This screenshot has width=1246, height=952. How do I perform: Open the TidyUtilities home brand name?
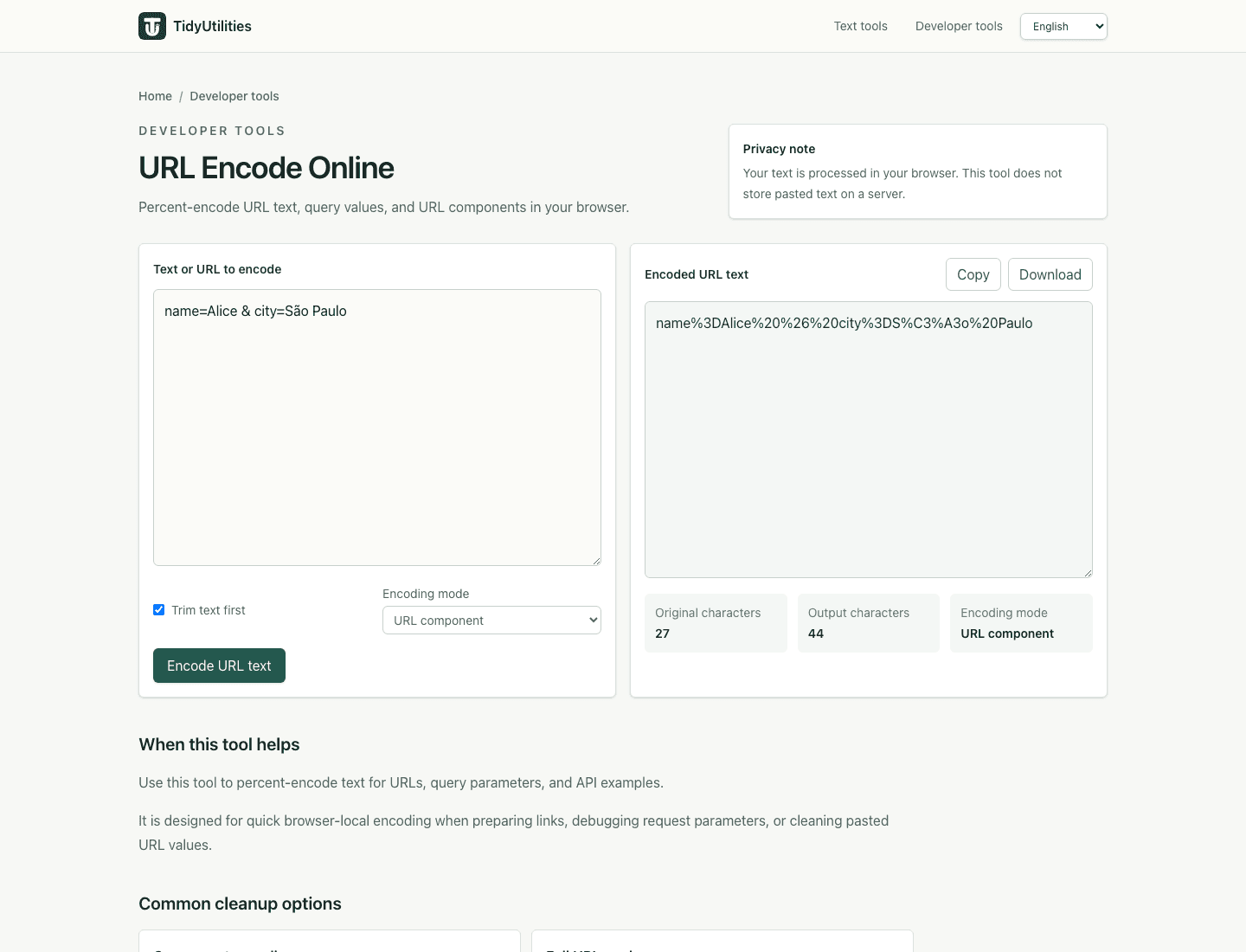pyautogui.click(x=212, y=26)
